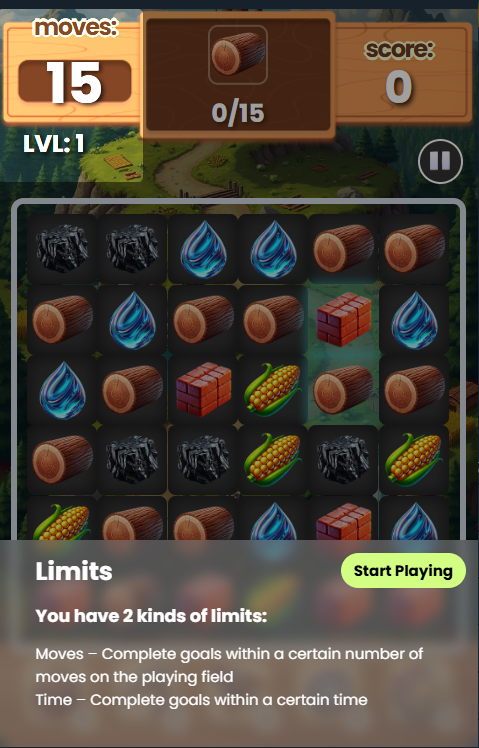The width and height of the screenshot is (479, 748).
Task: Tap the corn tile ending the fourth row
Action: point(414,460)
